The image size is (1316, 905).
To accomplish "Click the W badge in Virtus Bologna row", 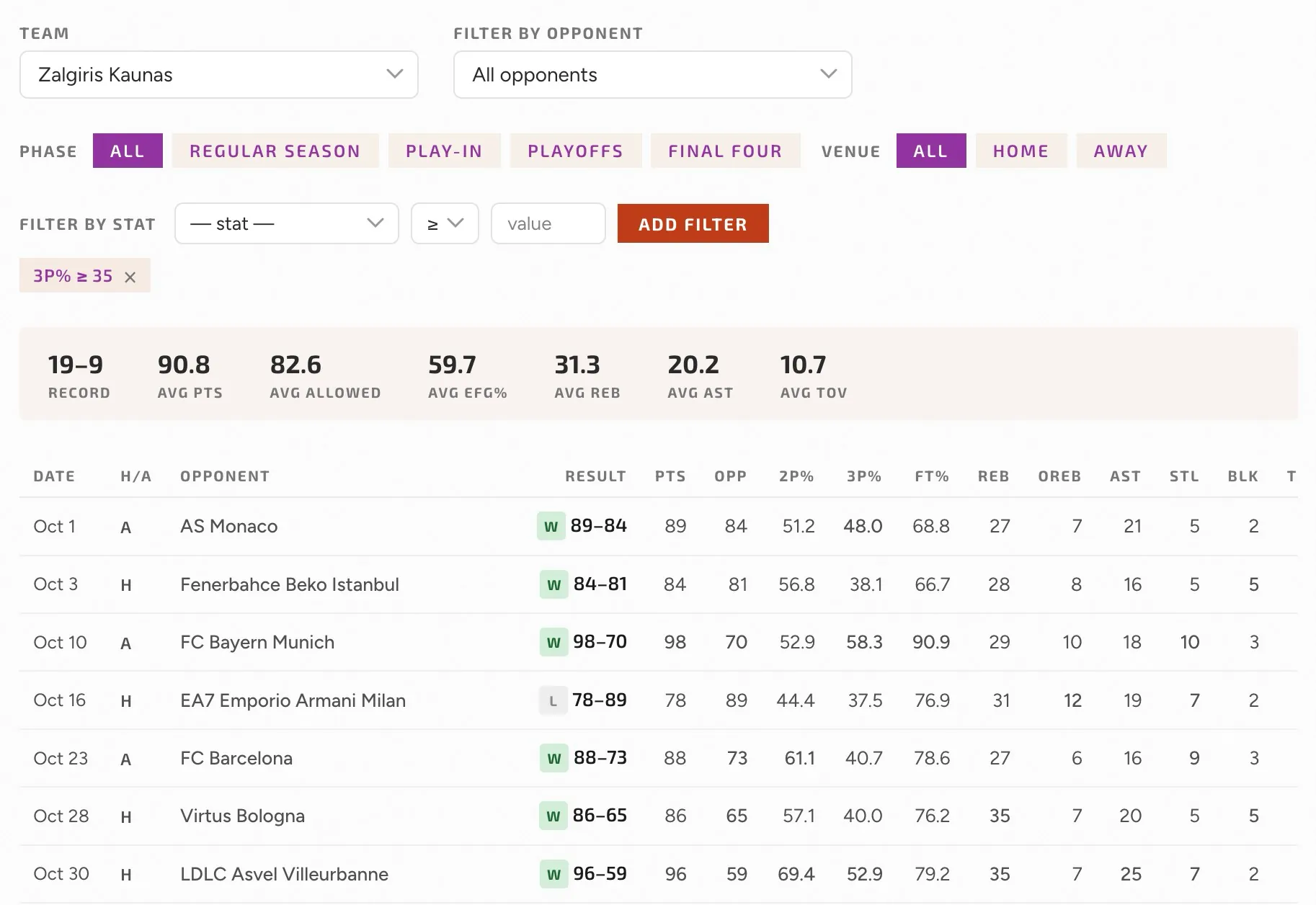I will point(553,816).
